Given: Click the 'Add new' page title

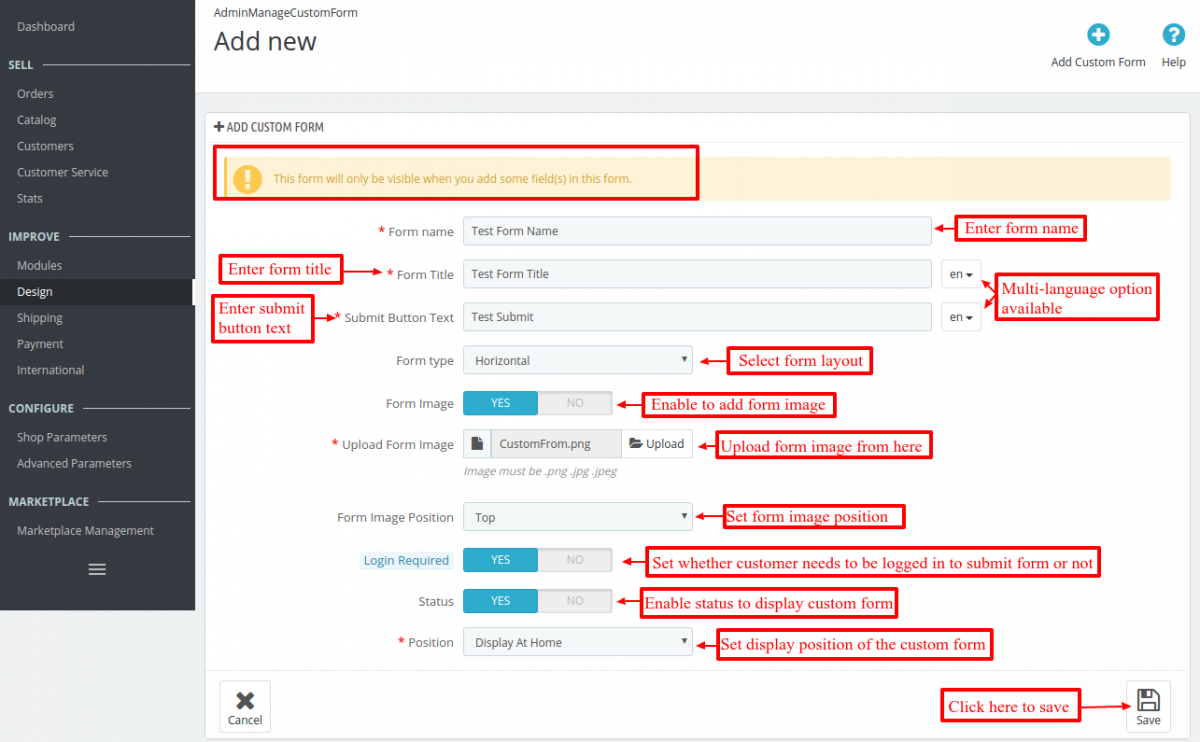Looking at the screenshot, I should coord(265,42).
